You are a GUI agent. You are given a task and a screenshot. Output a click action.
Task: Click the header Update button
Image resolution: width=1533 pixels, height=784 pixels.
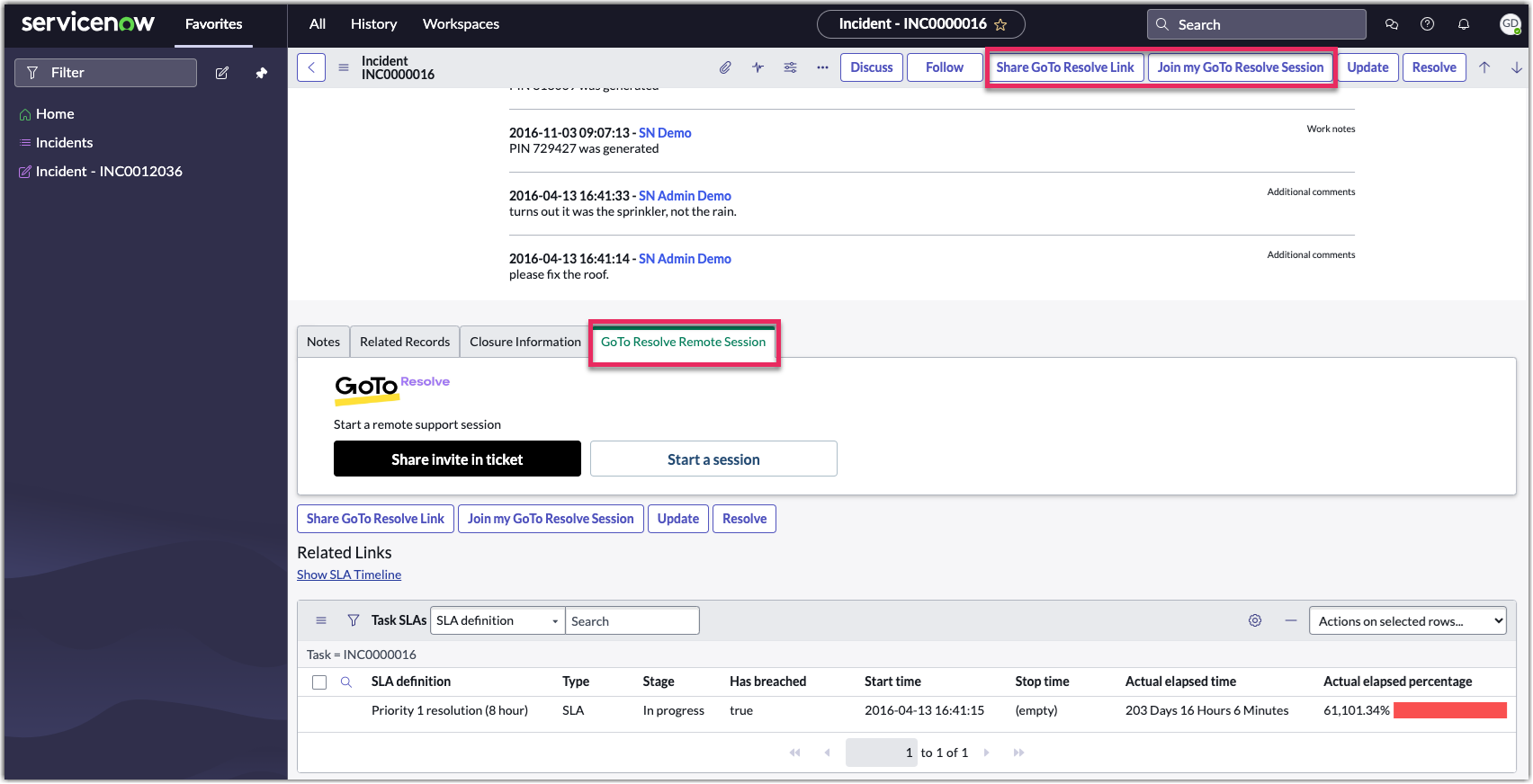1367,67
